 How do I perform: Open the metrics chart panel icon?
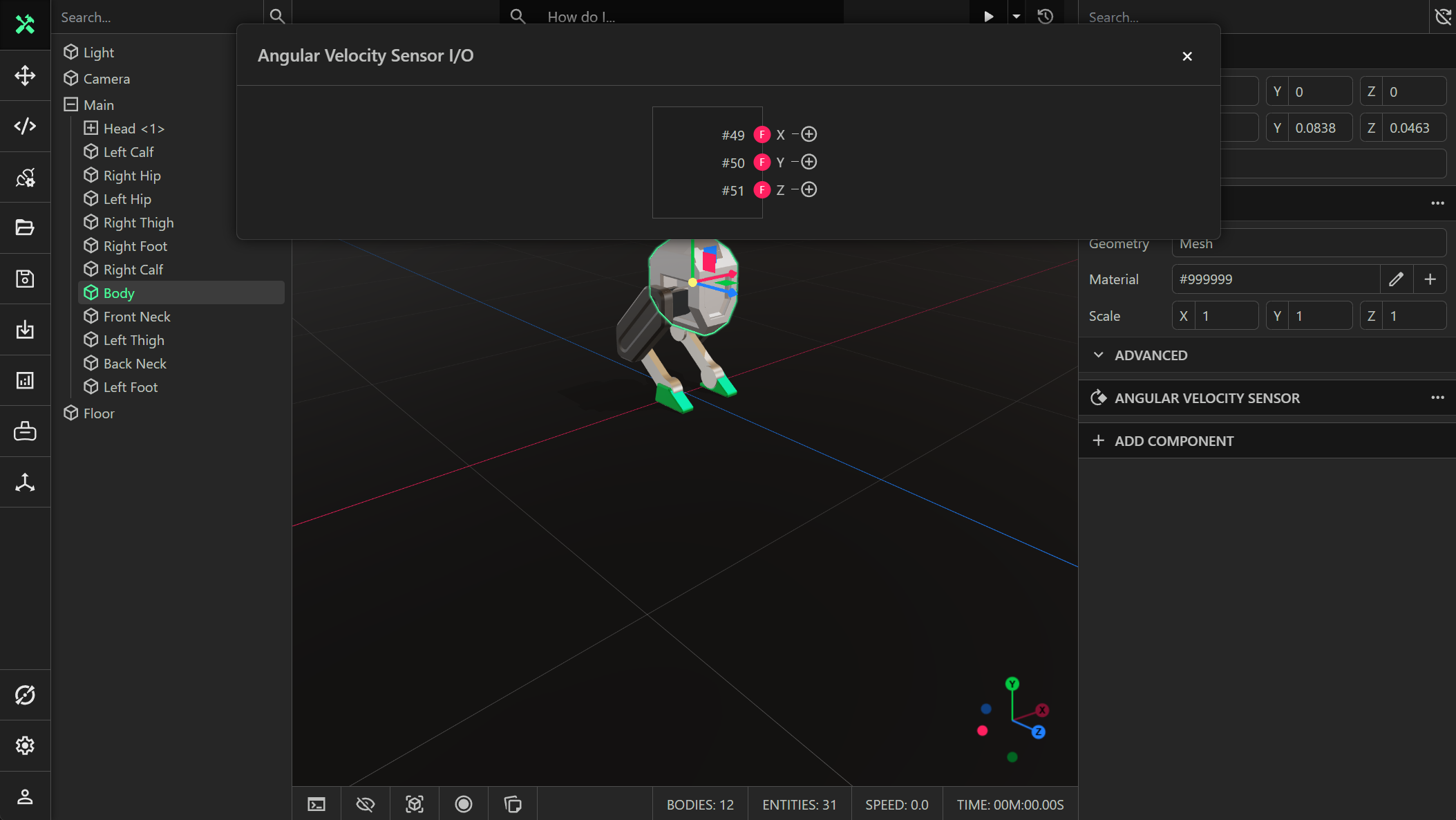click(x=26, y=380)
